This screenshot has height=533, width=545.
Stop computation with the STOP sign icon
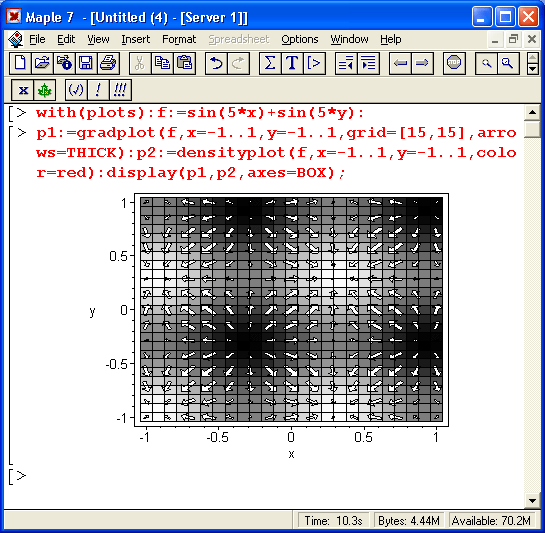click(454, 63)
